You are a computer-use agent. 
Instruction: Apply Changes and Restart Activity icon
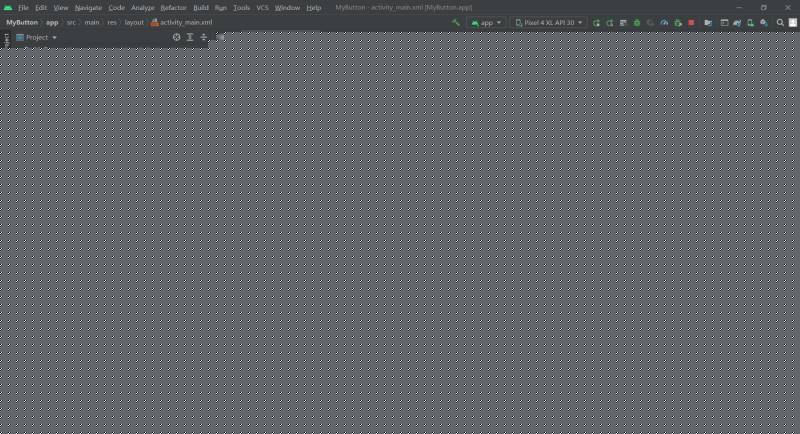point(610,22)
